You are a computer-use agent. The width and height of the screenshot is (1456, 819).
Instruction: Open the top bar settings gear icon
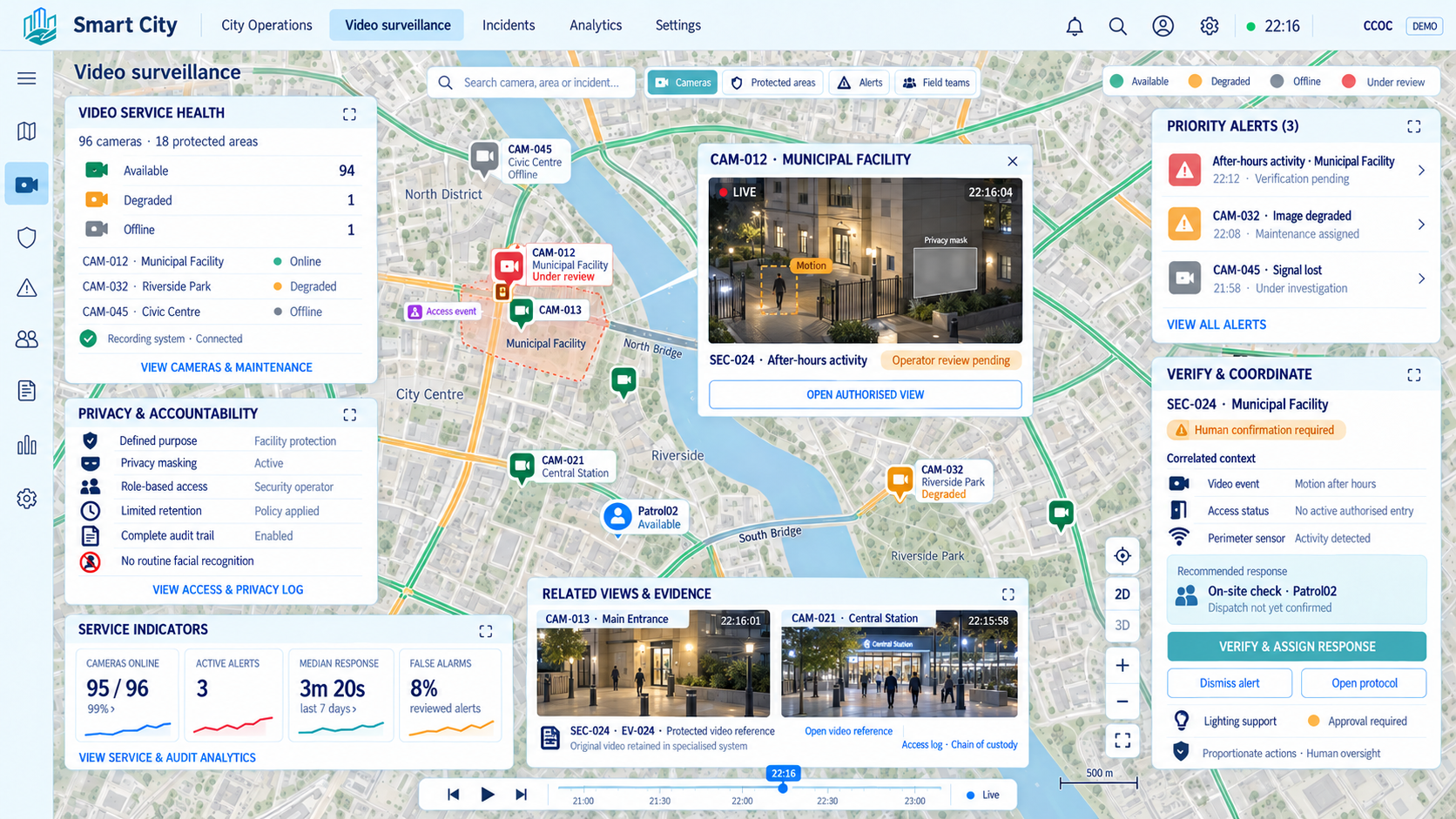pos(1209,26)
